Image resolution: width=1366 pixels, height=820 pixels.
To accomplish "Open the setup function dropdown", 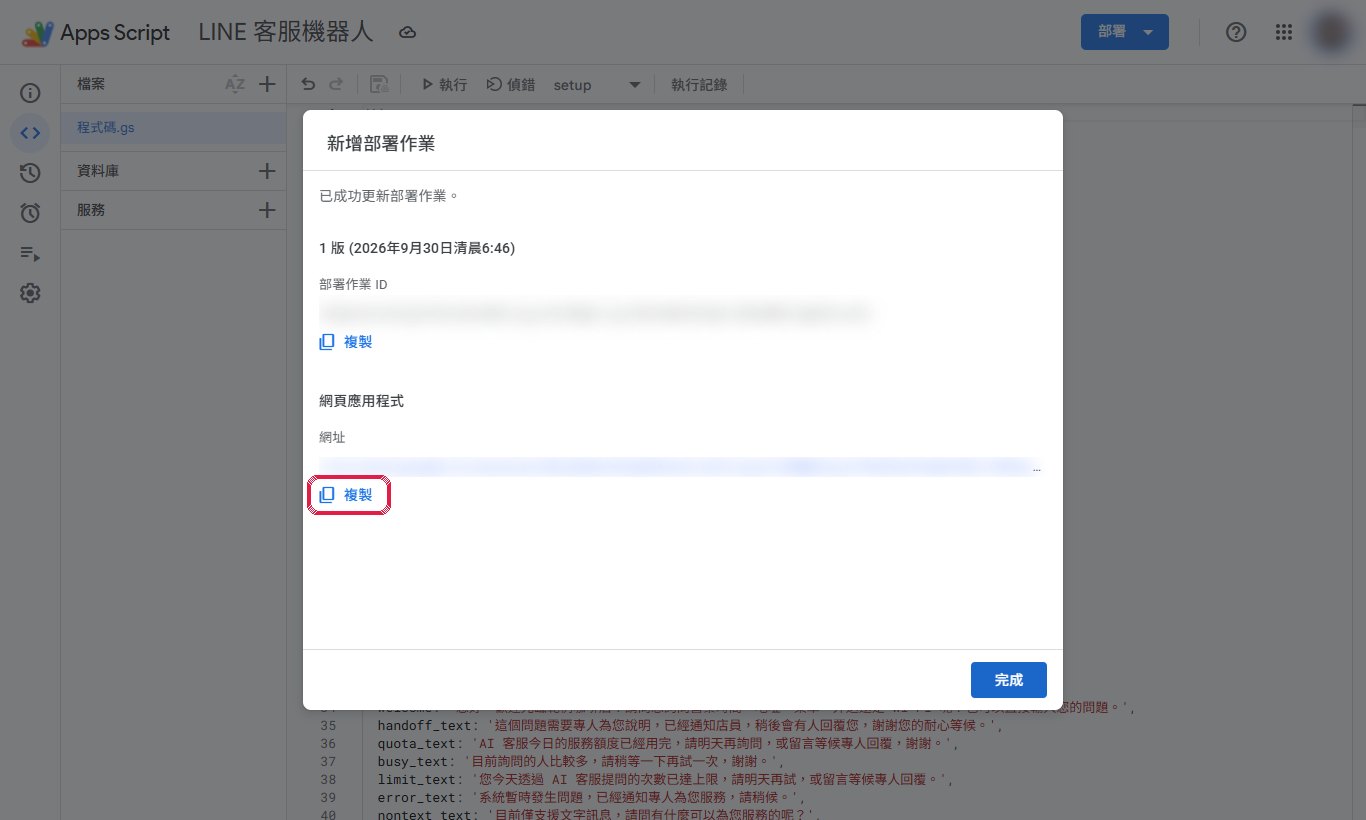I will [597, 85].
